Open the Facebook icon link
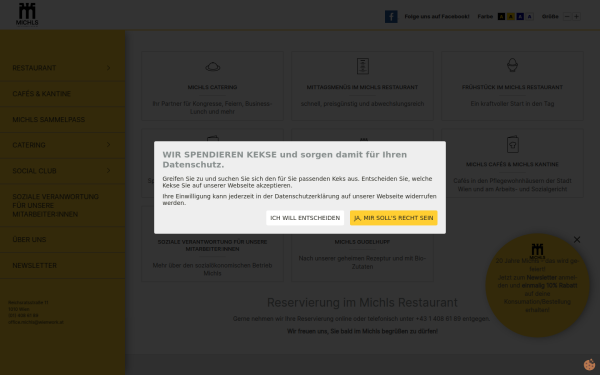The width and height of the screenshot is (600, 375). [391, 16]
